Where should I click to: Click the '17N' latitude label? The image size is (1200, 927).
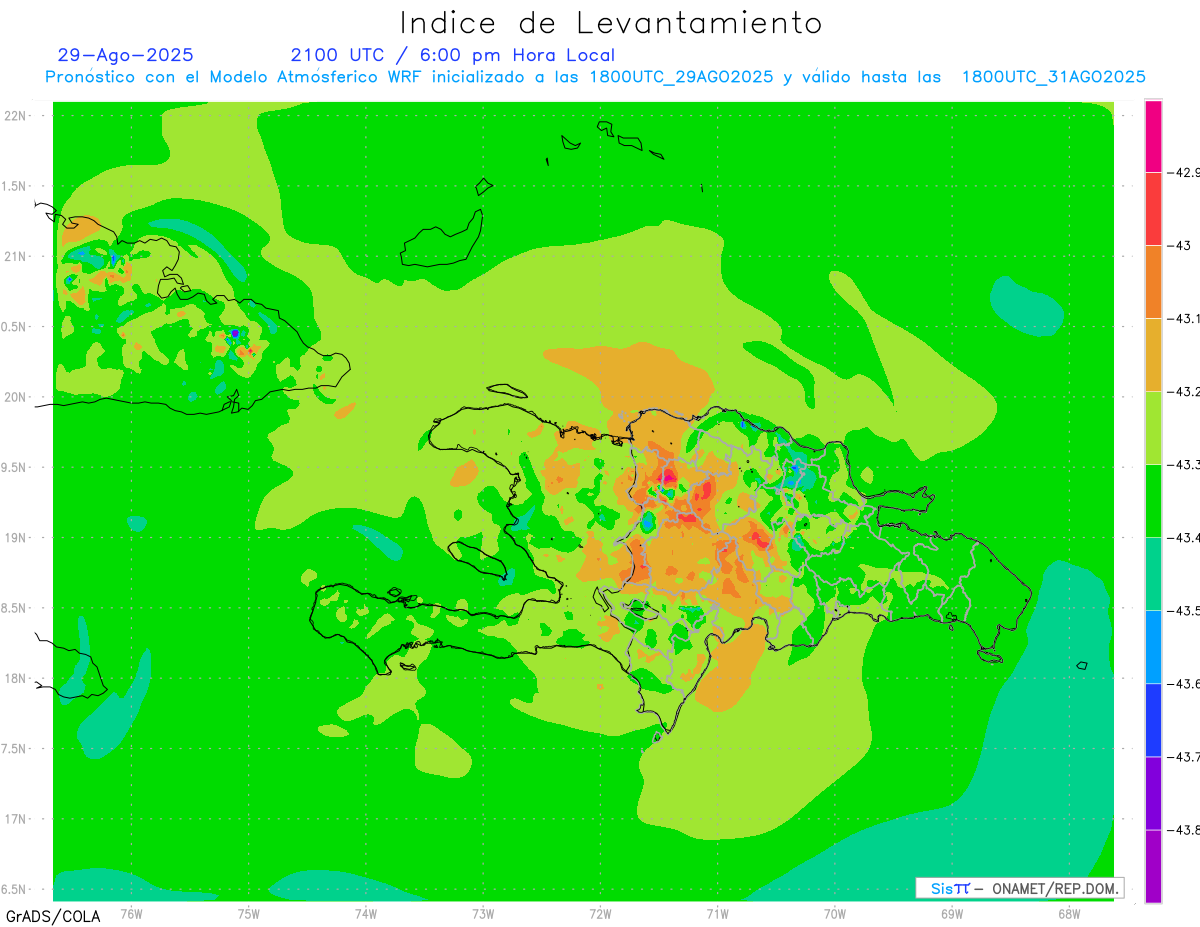(15, 819)
